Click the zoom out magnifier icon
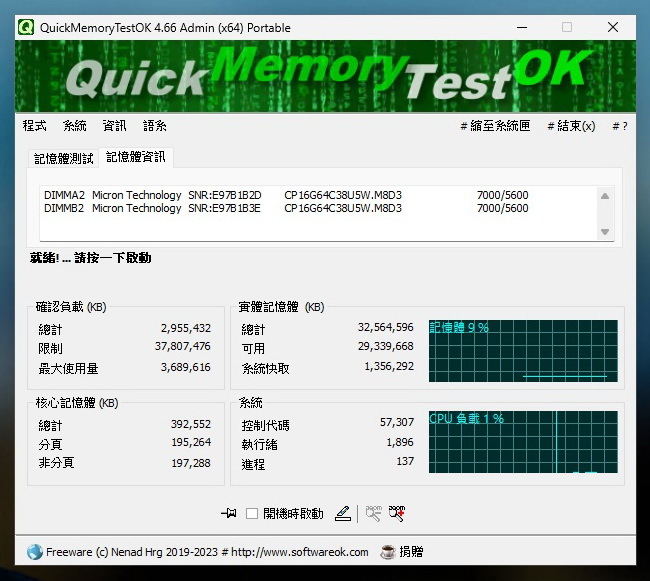650x581 pixels. [x=374, y=513]
